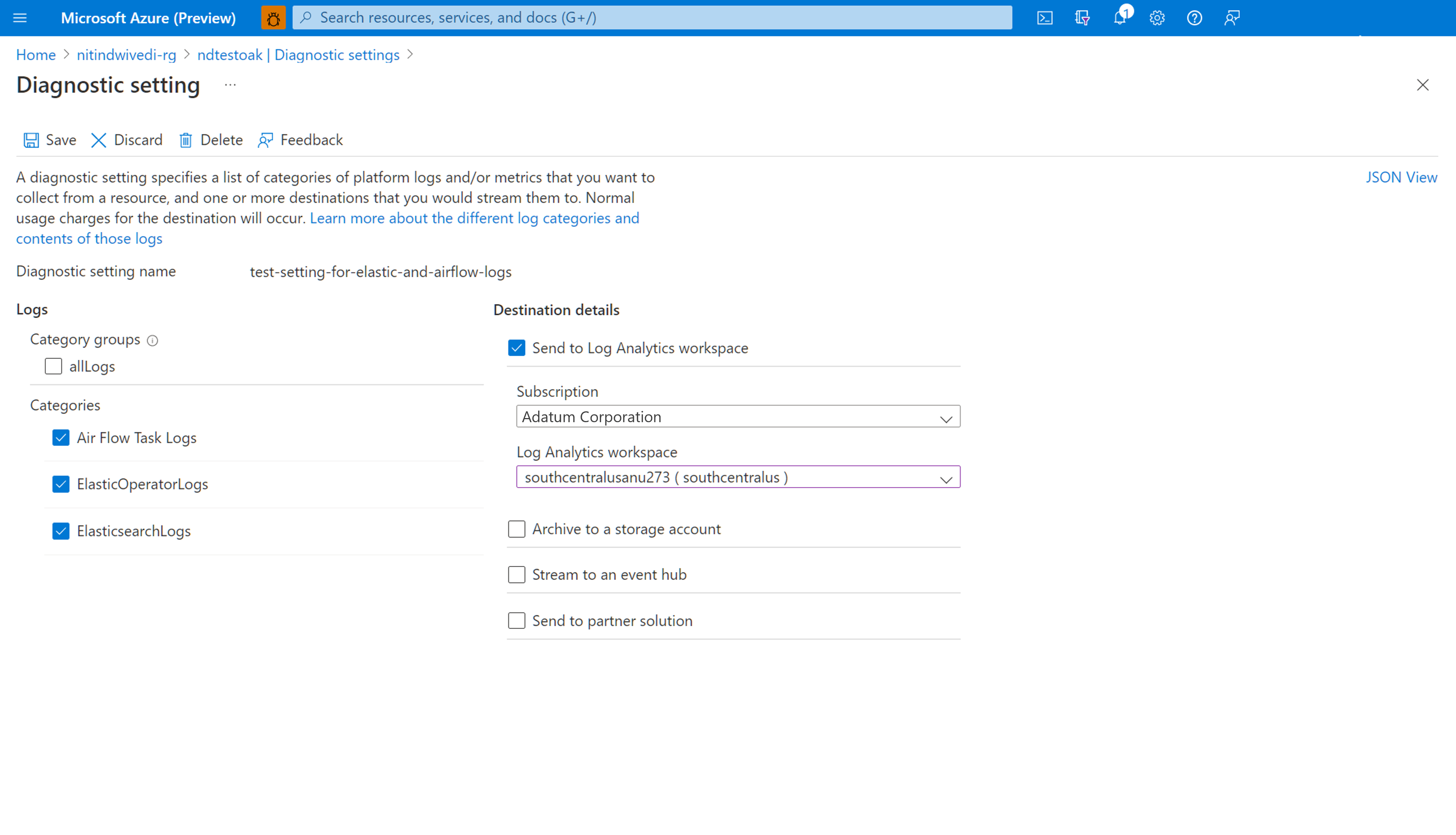This screenshot has width=1456, height=835.
Task: Open Azure Cloud Shell from the header
Action: 1045,17
